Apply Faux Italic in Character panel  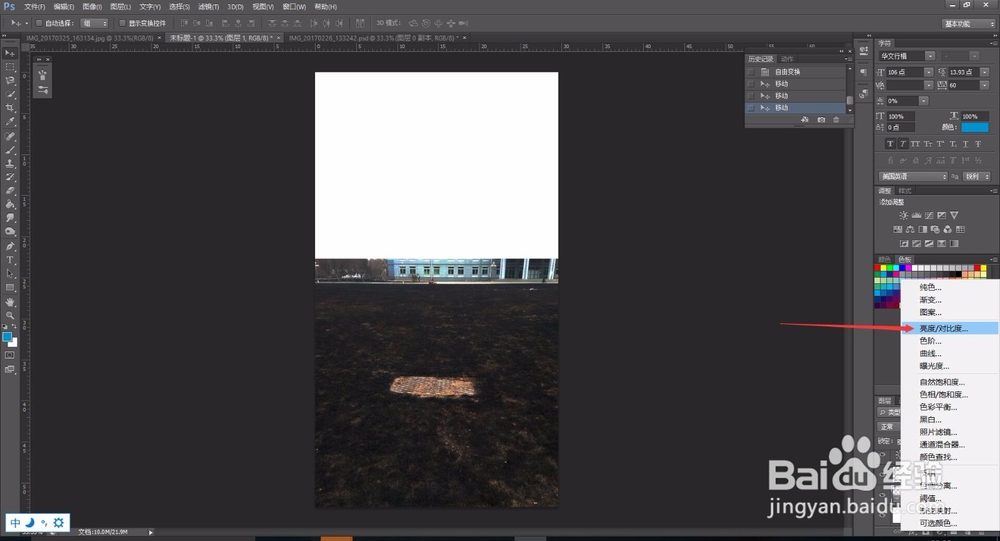pos(903,144)
